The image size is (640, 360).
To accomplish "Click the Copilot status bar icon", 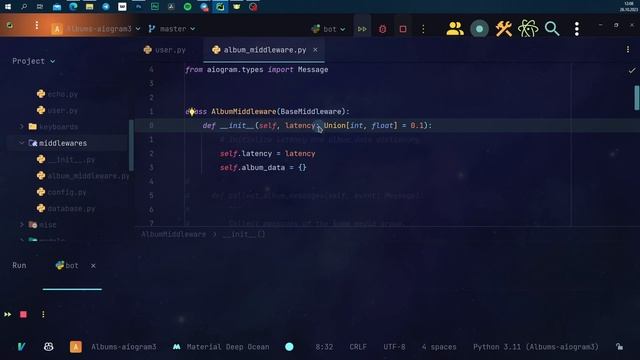I will click(x=49, y=347).
